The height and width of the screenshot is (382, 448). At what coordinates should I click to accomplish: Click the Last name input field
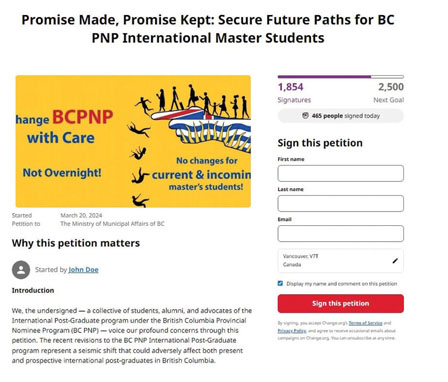click(x=341, y=203)
